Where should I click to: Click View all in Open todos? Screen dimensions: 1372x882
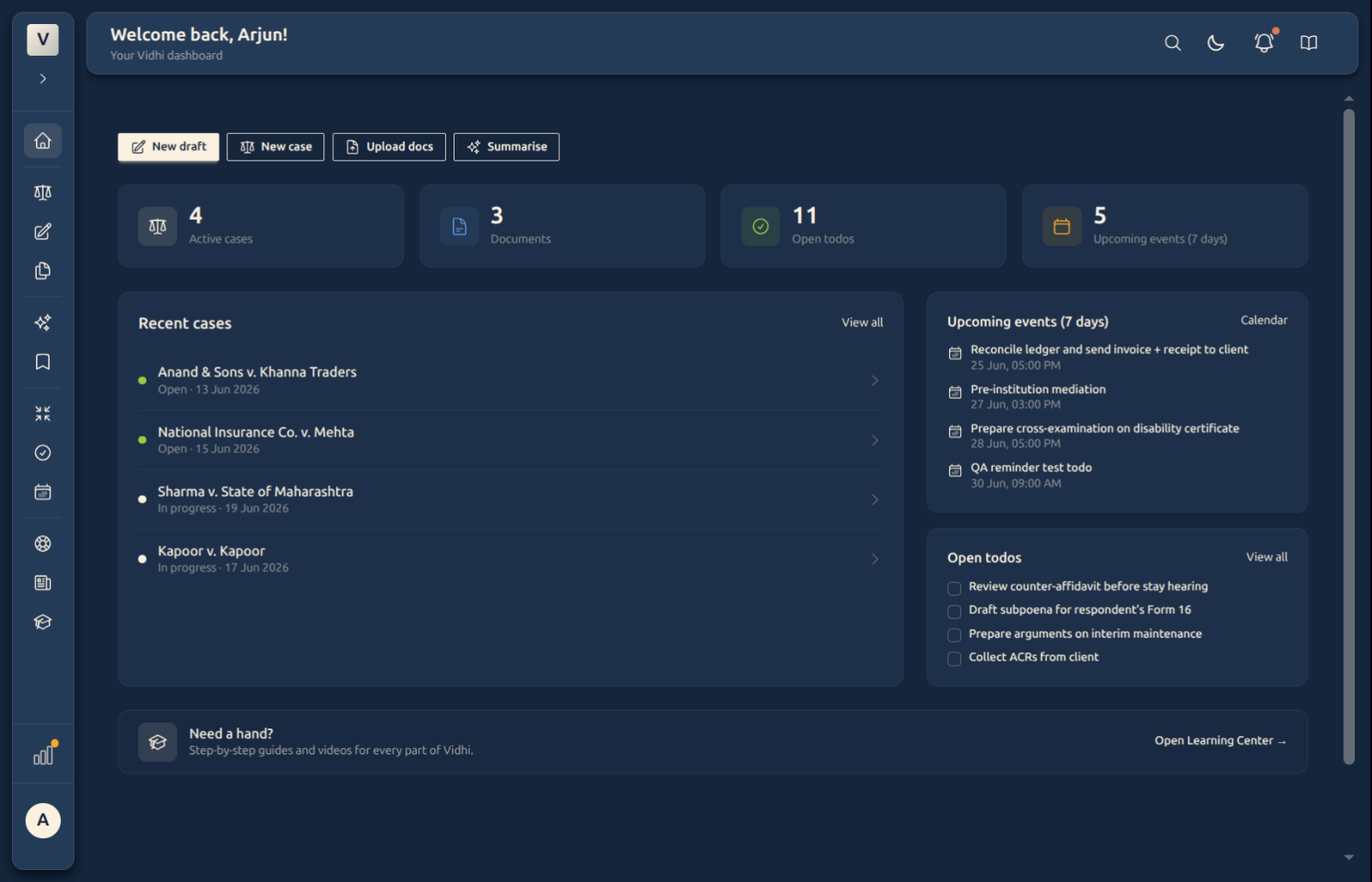click(1267, 557)
